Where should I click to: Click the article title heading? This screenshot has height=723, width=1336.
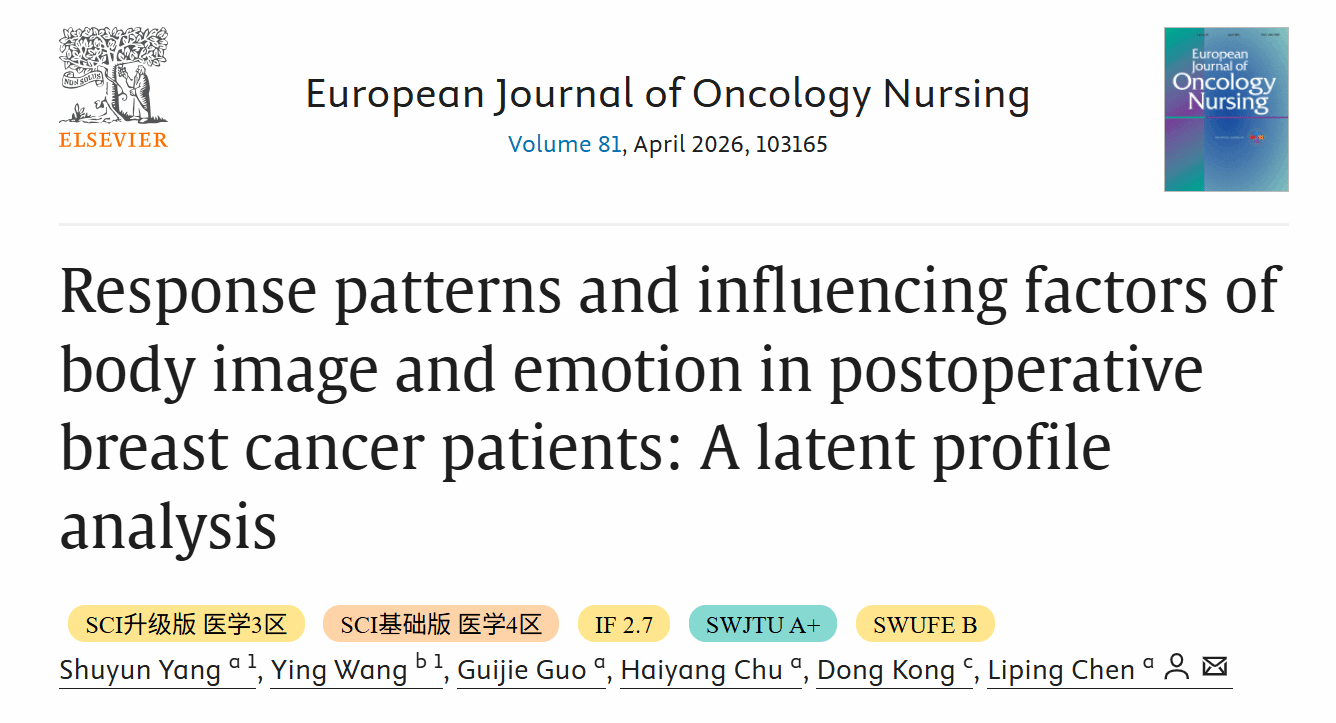click(667, 408)
